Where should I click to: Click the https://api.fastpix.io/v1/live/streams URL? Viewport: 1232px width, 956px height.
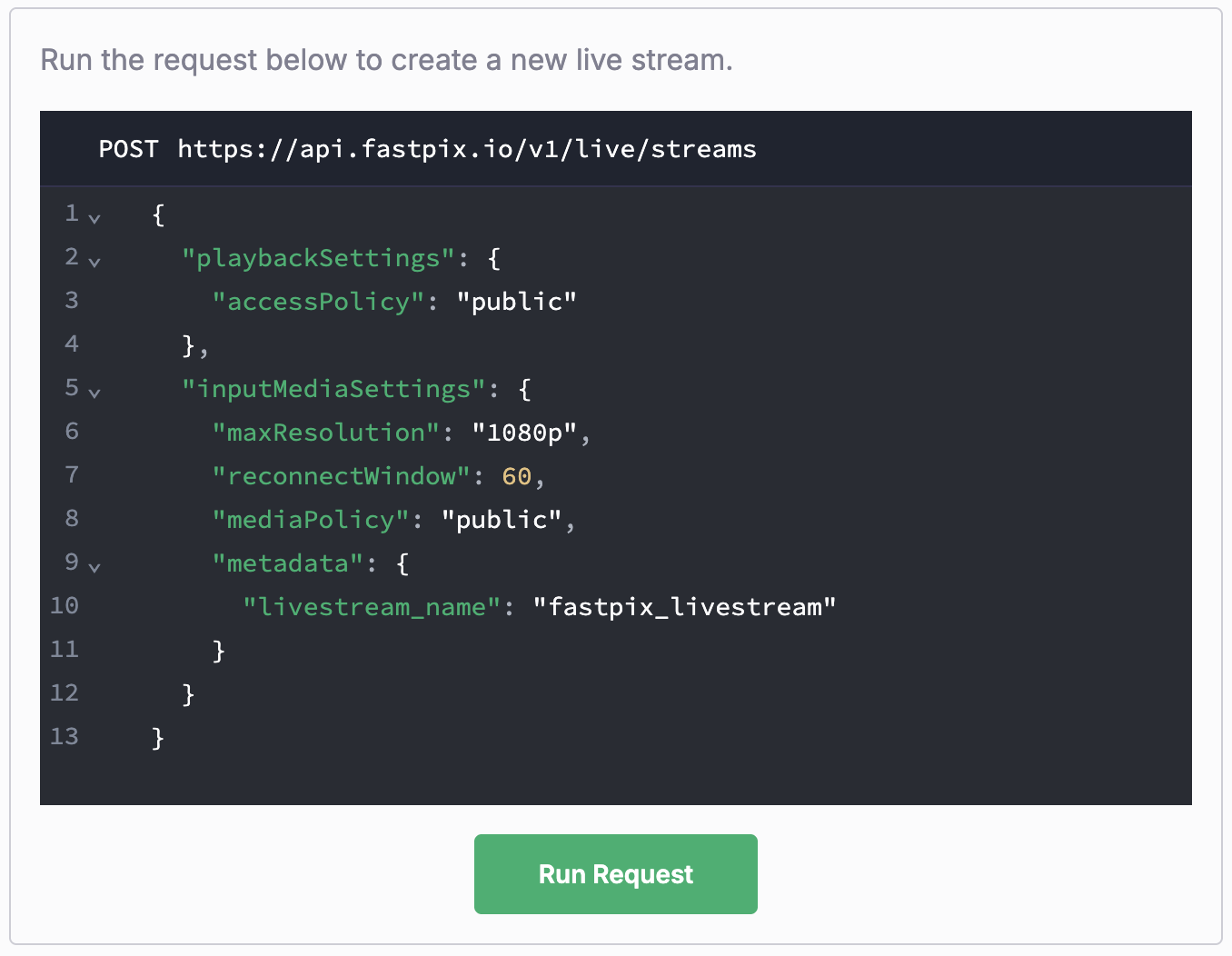tap(467, 149)
